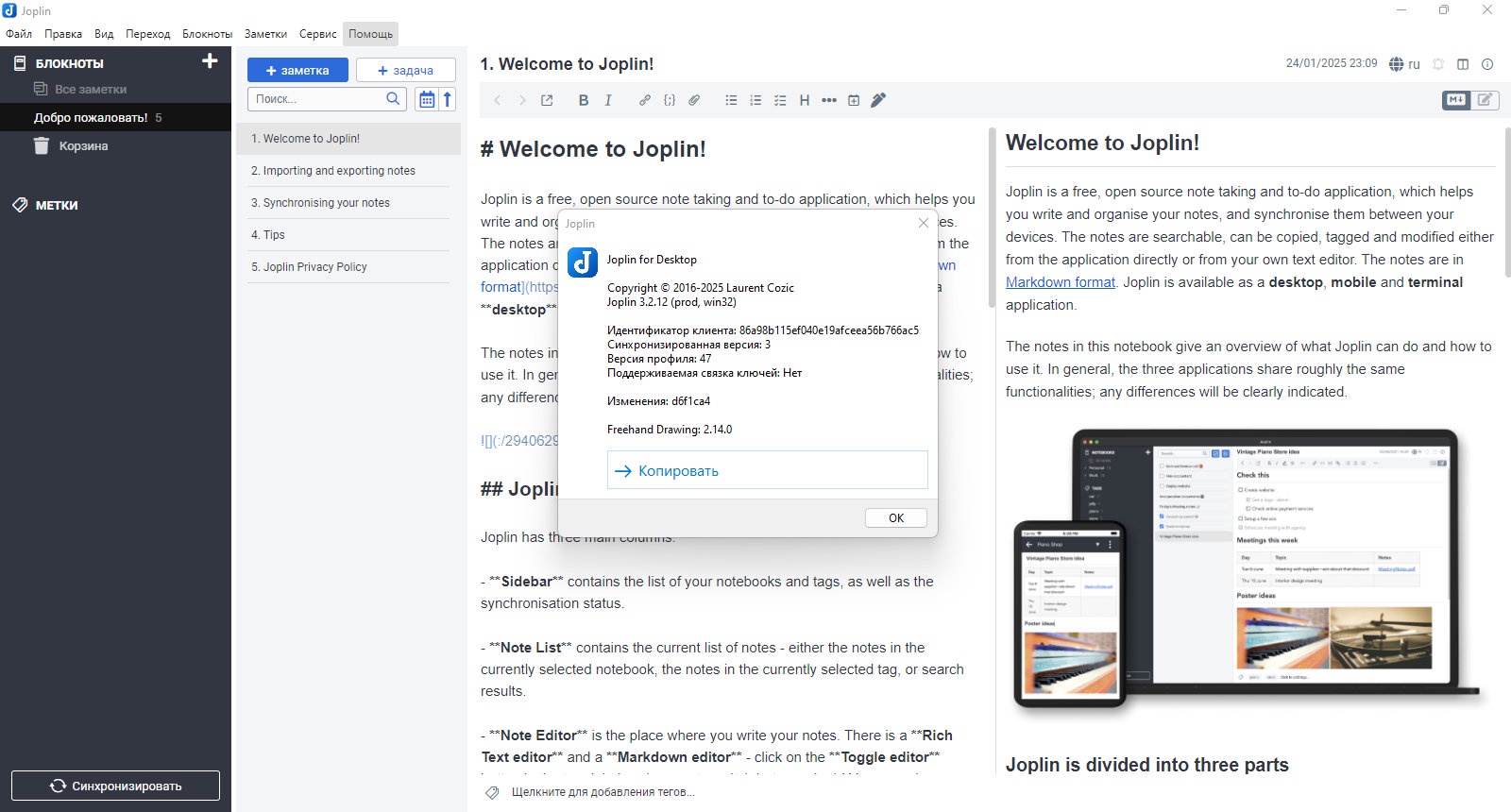Switch to the Rich Text editor toggle
1511x812 pixels.
1486,99
